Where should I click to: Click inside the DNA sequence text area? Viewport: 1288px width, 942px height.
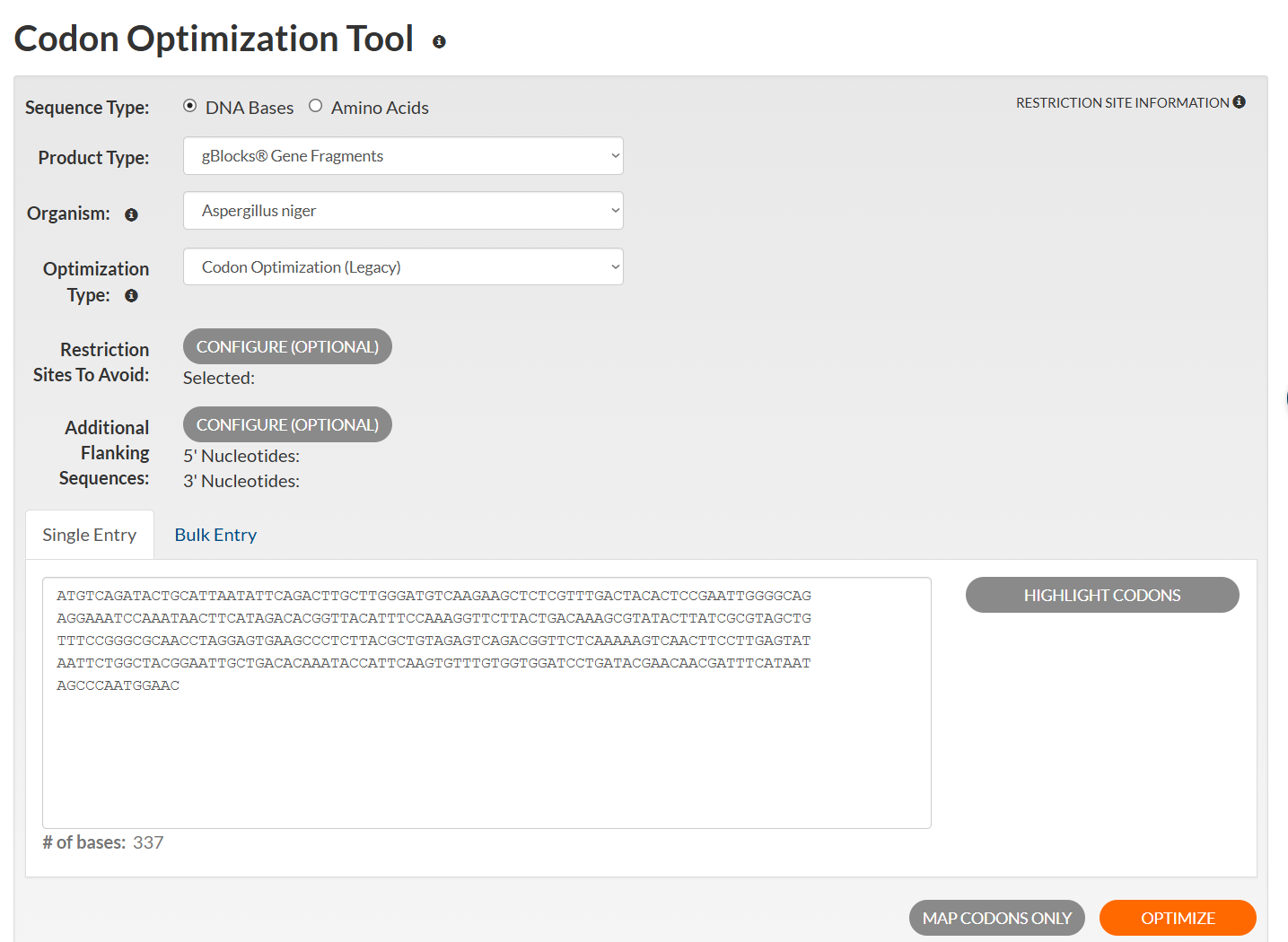(x=486, y=754)
